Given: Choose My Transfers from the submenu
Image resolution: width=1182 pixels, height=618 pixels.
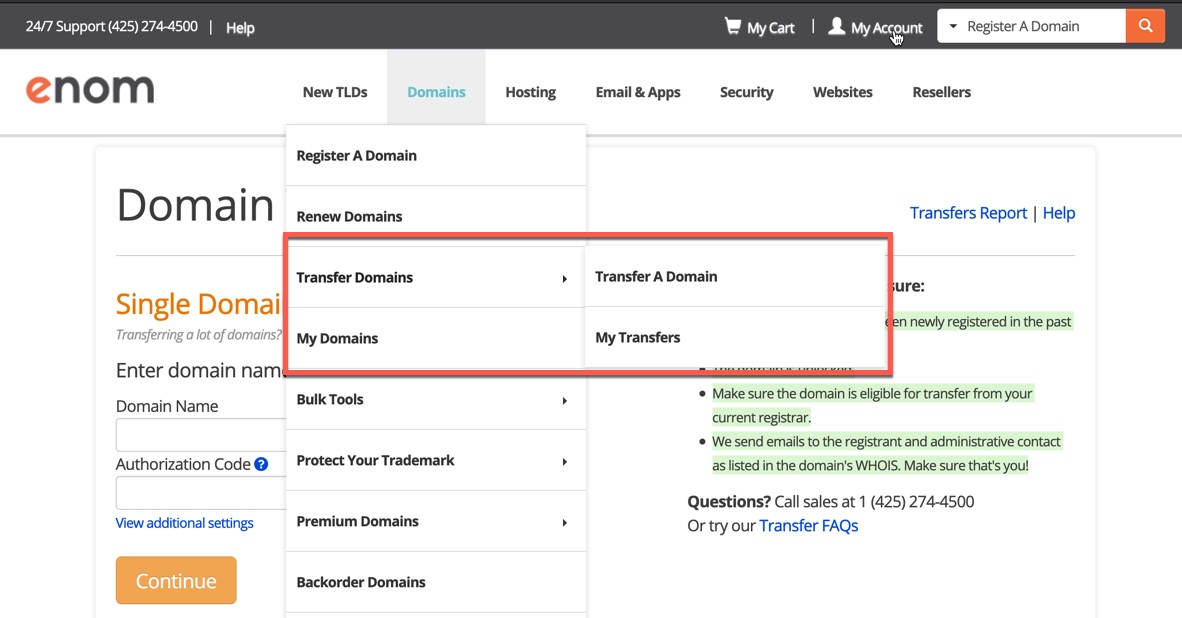Looking at the screenshot, I should pos(638,337).
